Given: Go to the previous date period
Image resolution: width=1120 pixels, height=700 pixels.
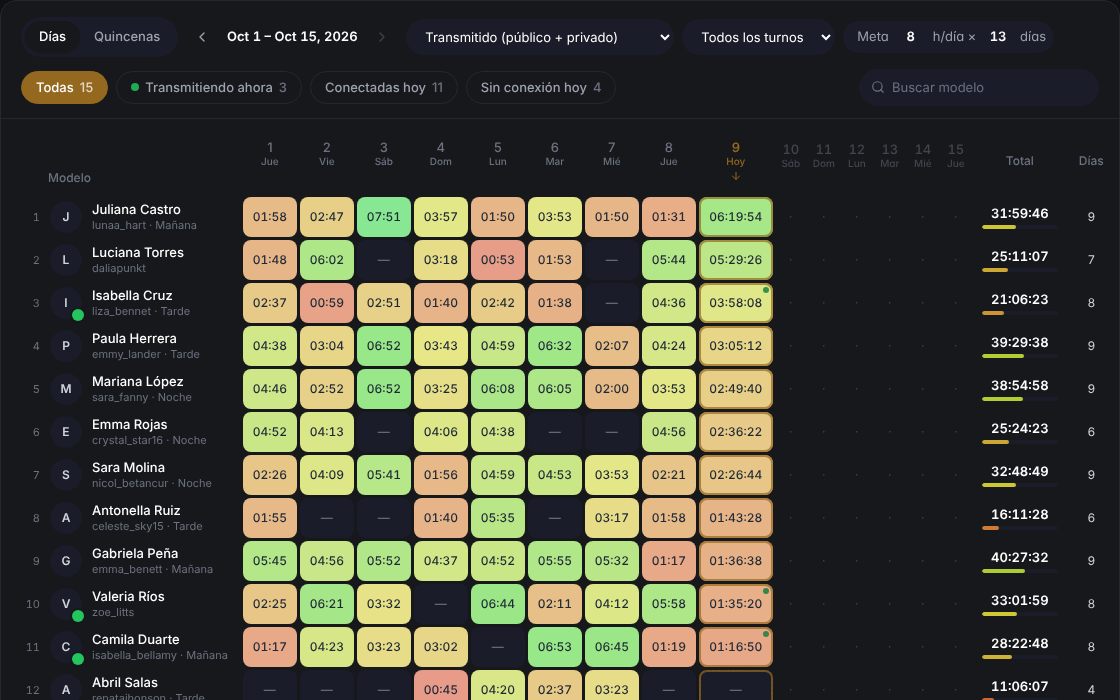Looking at the screenshot, I should tap(202, 37).
